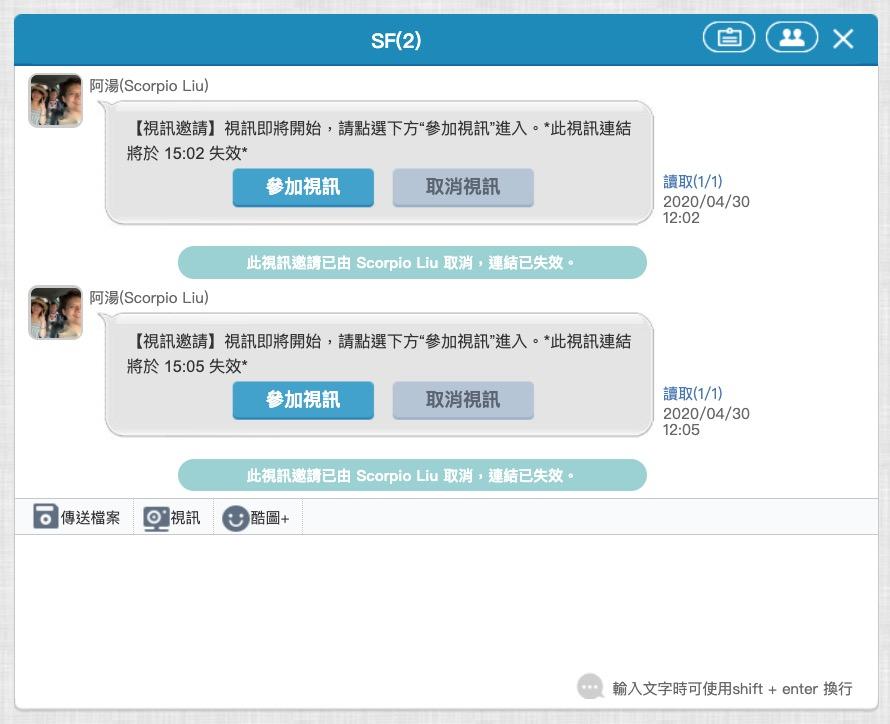Click Scorpio Liu avatar on second message
Screen dimensions: 890x724
(x=56, y=313)
